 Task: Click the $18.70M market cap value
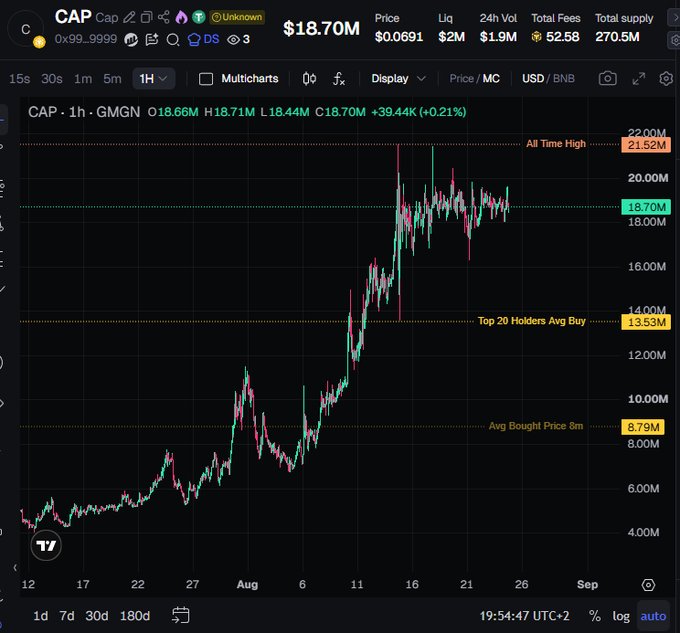click(321, 29)
